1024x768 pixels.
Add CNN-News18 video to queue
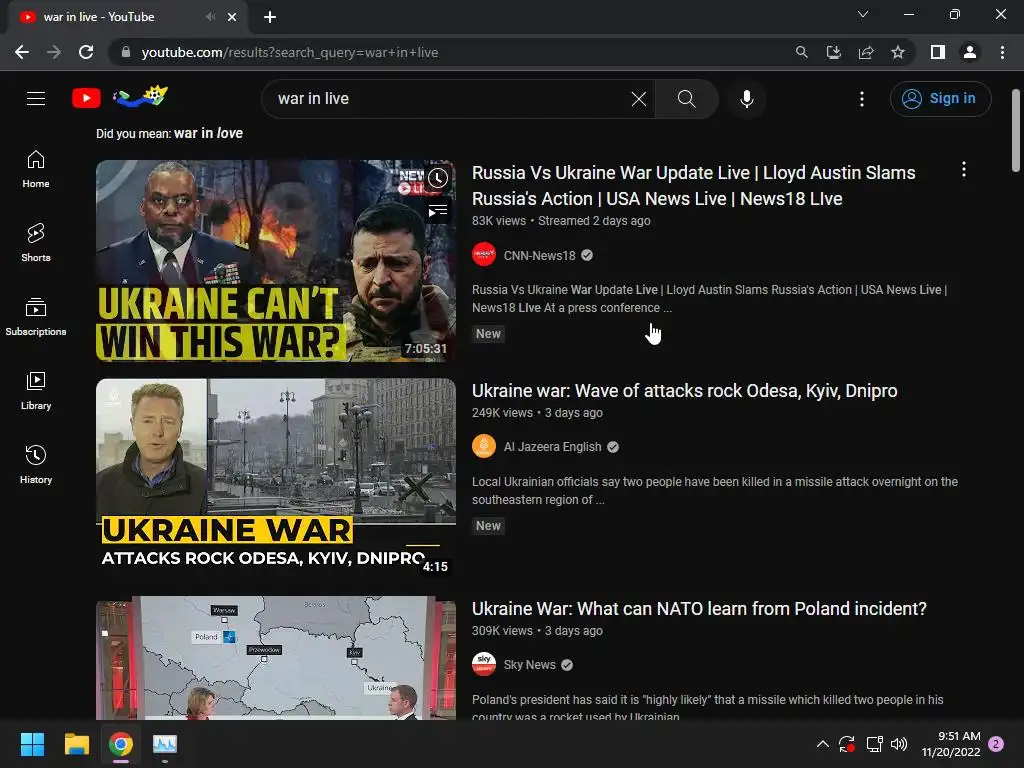pyautogui.click(x=438, y=211)
